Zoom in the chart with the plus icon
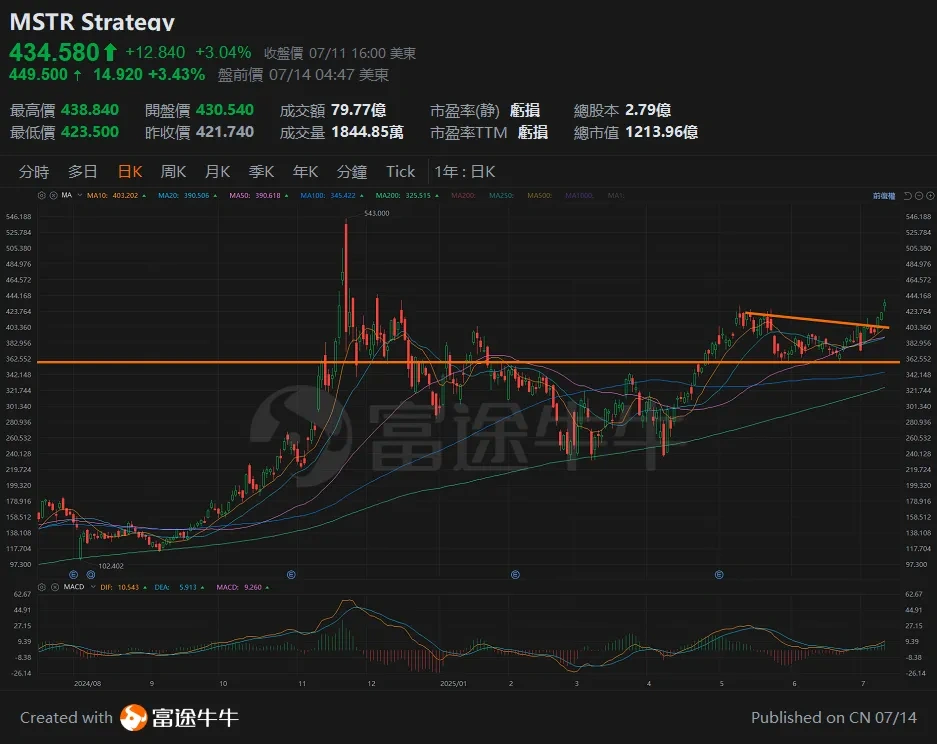The height and width of the screenshot is (744, 937). (x=930, y=196)
